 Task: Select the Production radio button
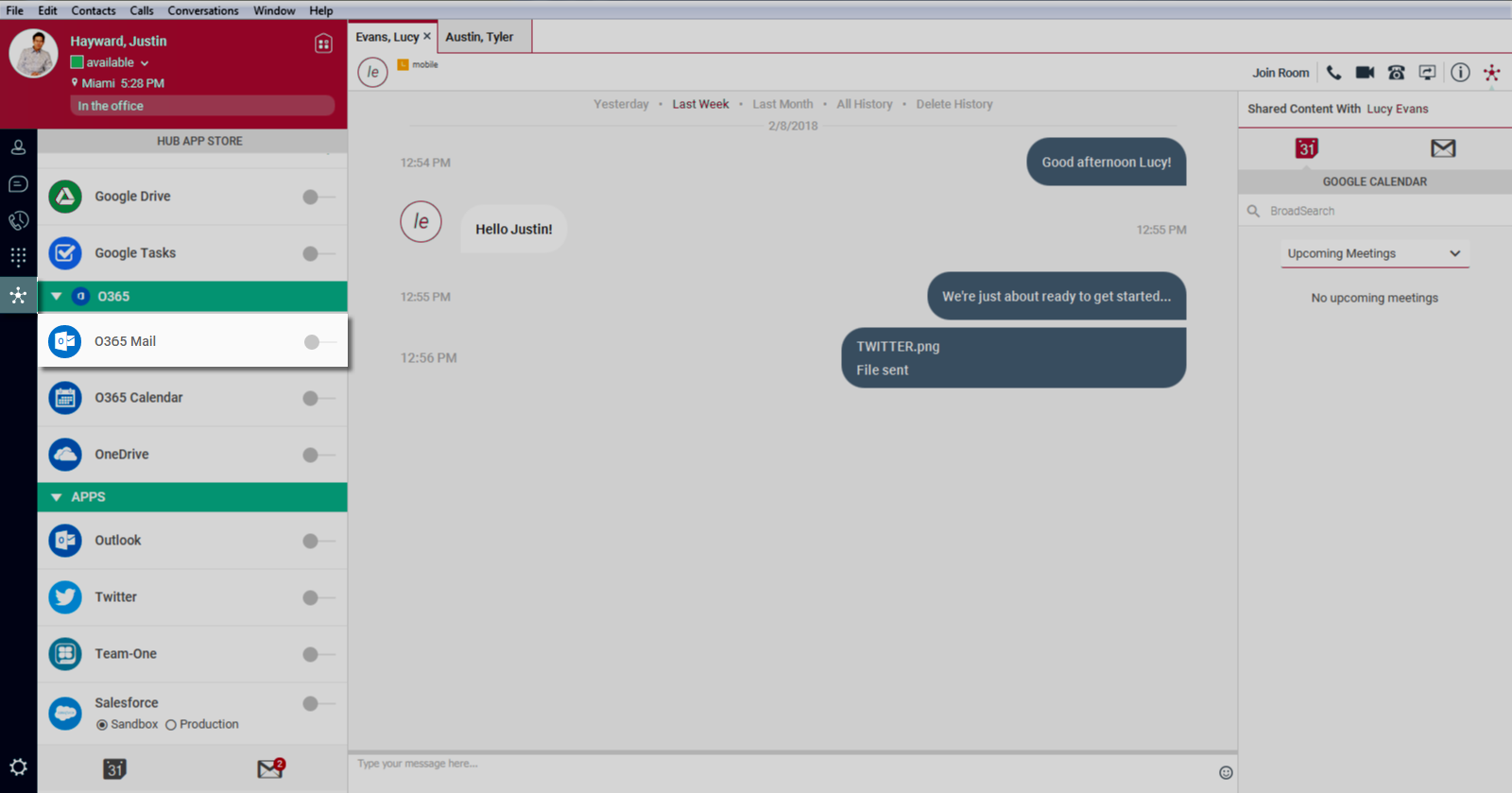point(171,725)
